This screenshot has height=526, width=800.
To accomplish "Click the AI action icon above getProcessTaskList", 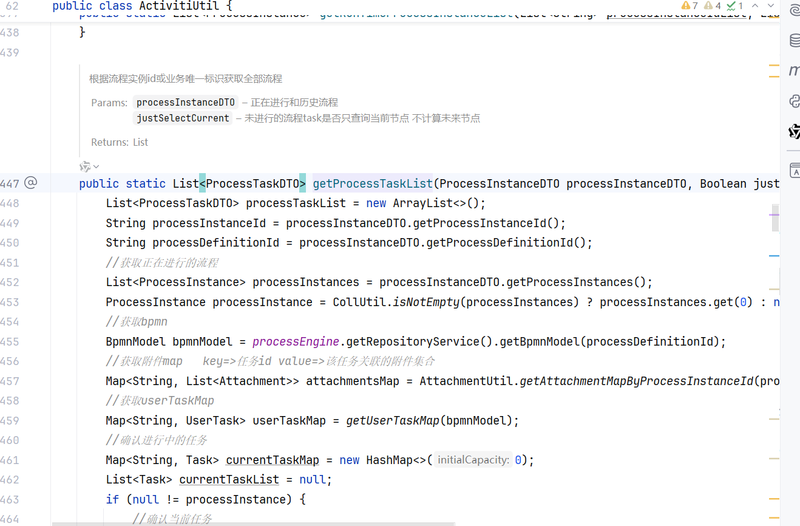I will pyautogui.click(x=85, y=166).
